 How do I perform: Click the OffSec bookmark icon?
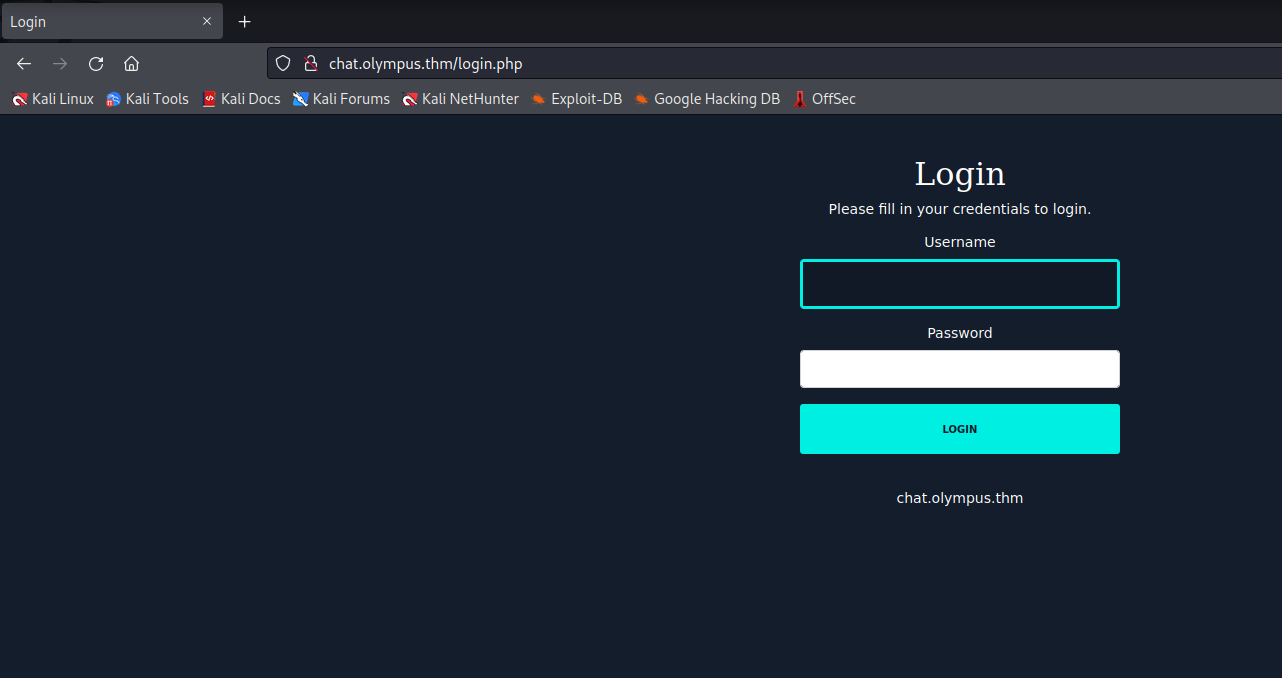click(800, 99)
